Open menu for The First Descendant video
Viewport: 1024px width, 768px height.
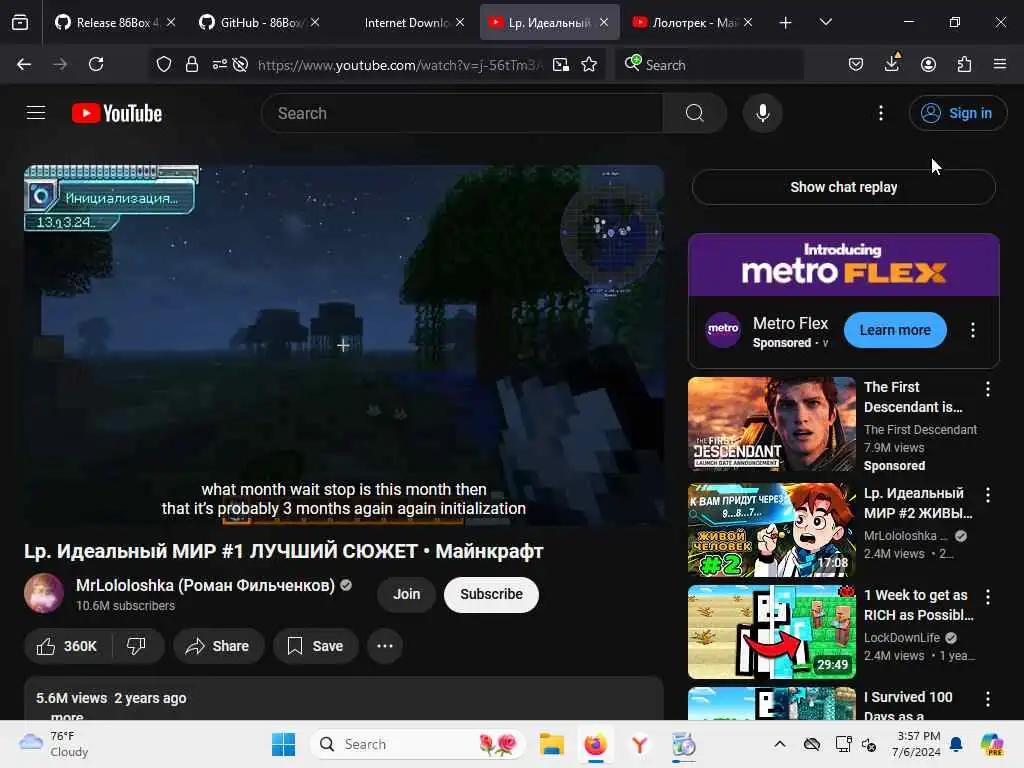click(x=987, y=389)
